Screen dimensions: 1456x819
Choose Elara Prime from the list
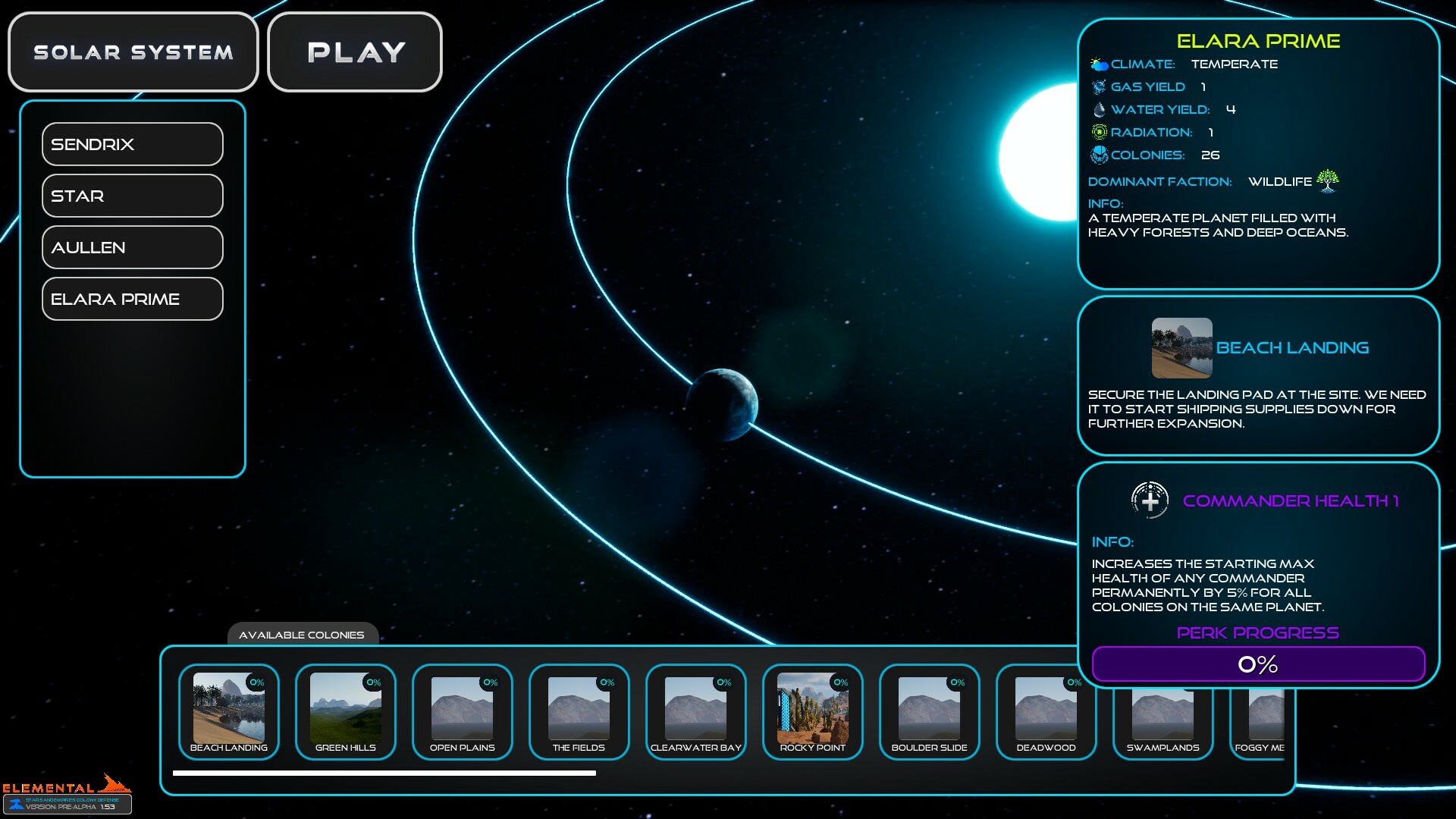pos(133,299)
